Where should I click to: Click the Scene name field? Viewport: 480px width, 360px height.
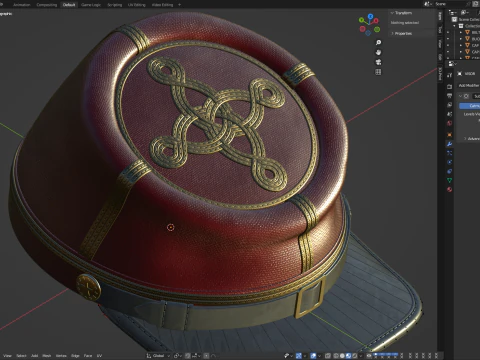(x=453, y=4)
